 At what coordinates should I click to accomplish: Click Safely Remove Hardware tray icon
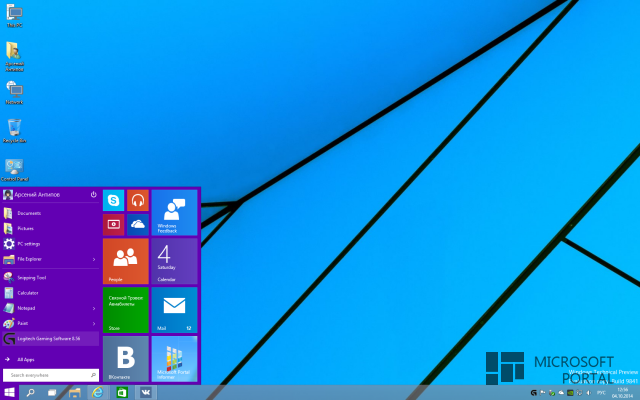(x=552, y=393)
